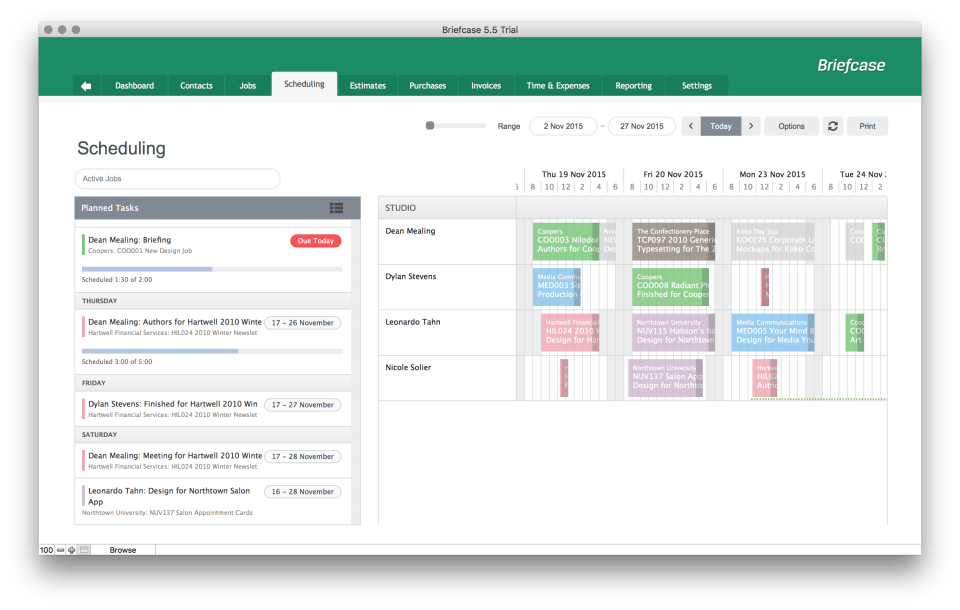Select COO008 Radiant Coopers block
Screen dimensions: 960x610
click(x=670, y=287)
